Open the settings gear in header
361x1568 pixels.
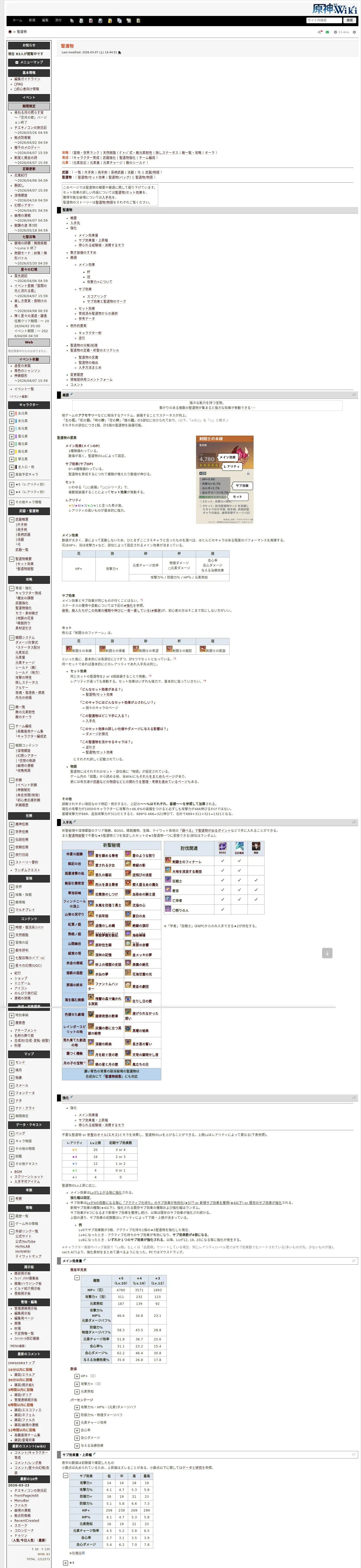[x=354, y=32]
